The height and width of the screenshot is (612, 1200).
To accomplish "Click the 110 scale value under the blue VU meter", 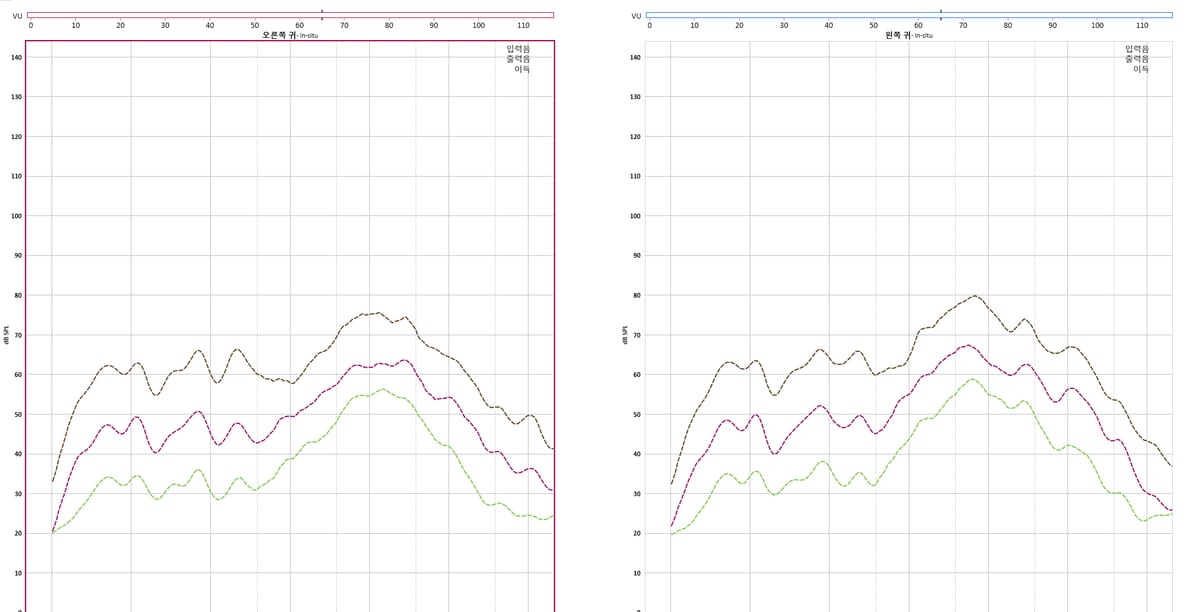I will [1143, 25].
